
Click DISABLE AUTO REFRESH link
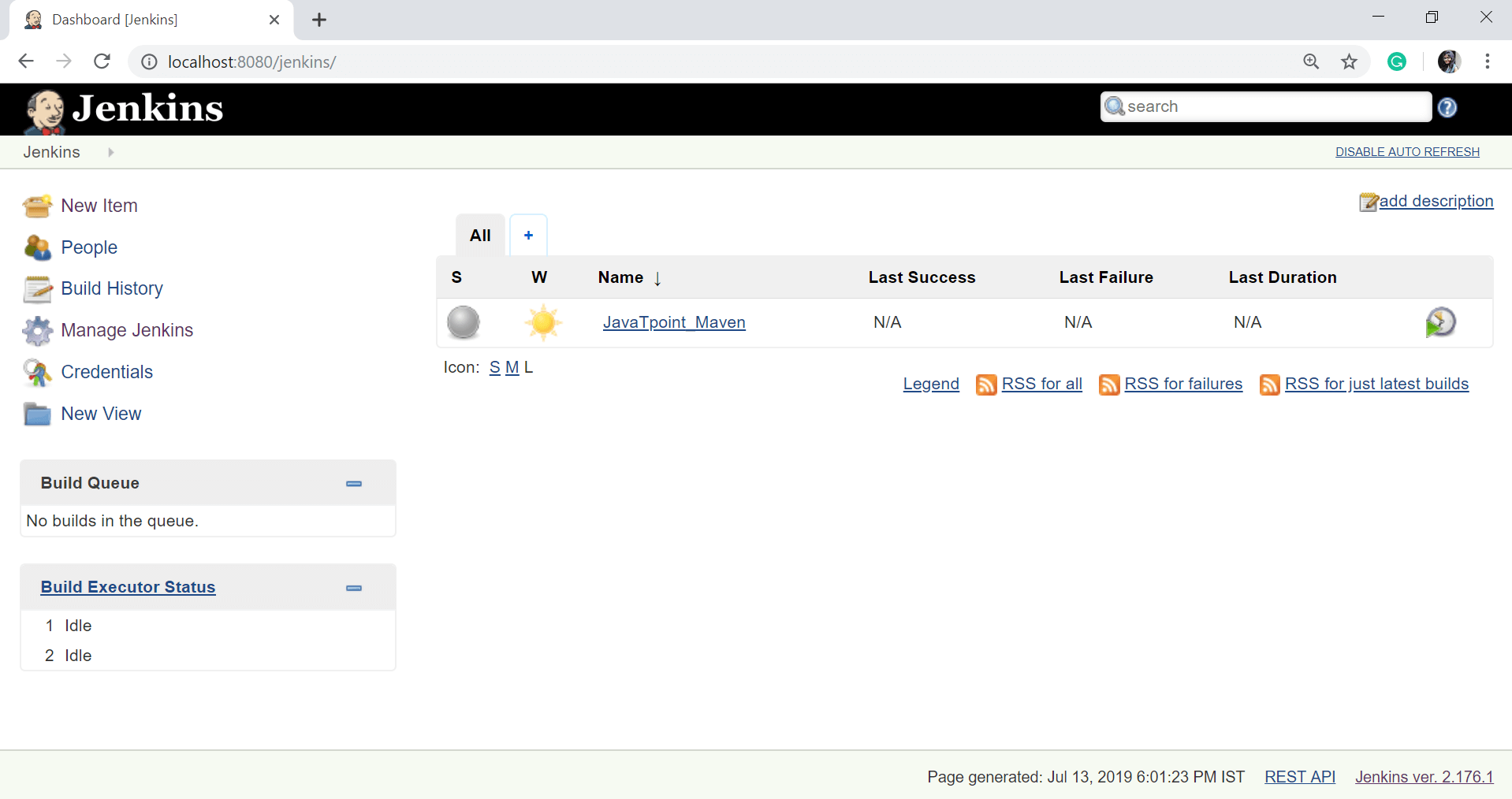point(1407,152)
